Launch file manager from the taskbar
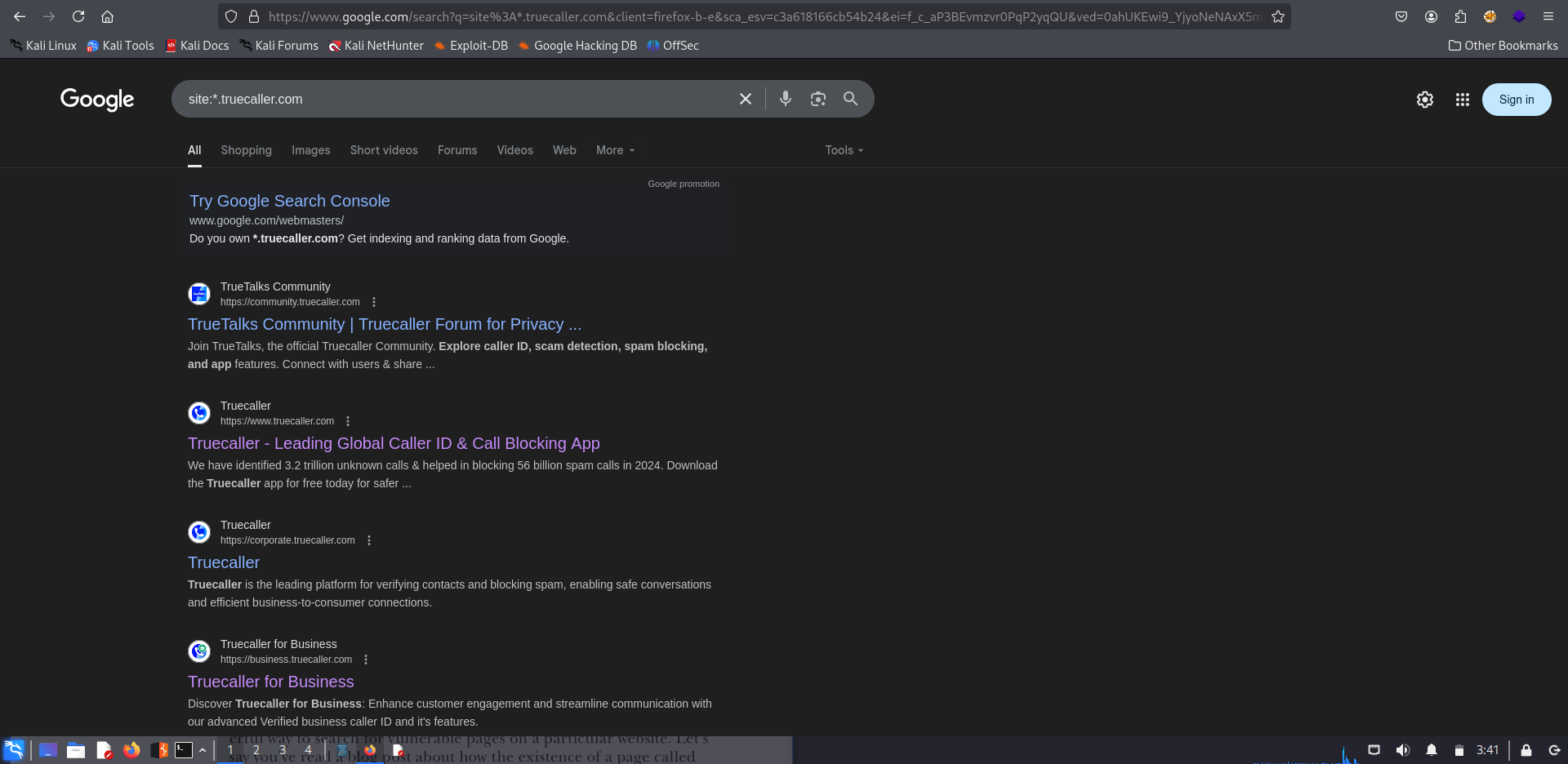Screen dimensions: 1568x764 (x=76, y=750)
